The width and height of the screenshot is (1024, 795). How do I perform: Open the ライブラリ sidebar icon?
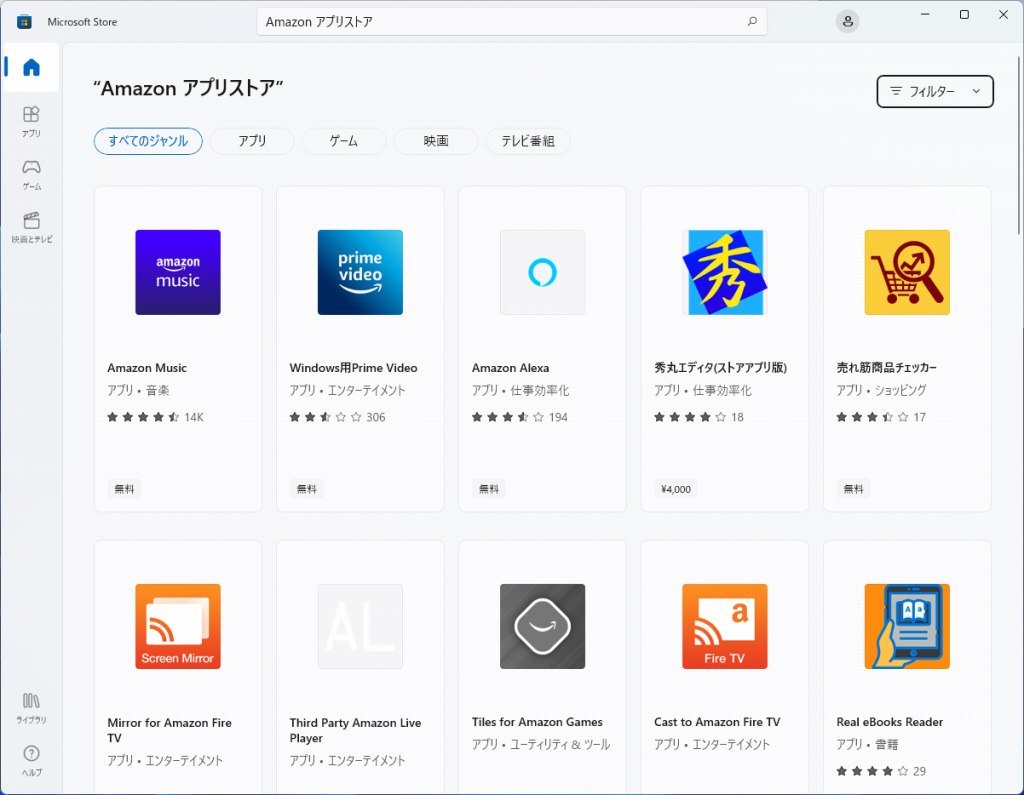tap(31, 708)
